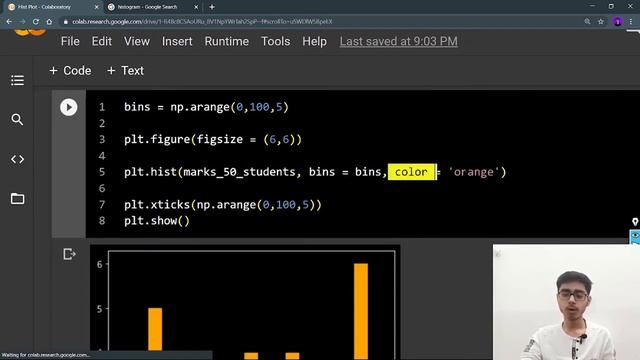Click the Colab logo

pos(29,33)
